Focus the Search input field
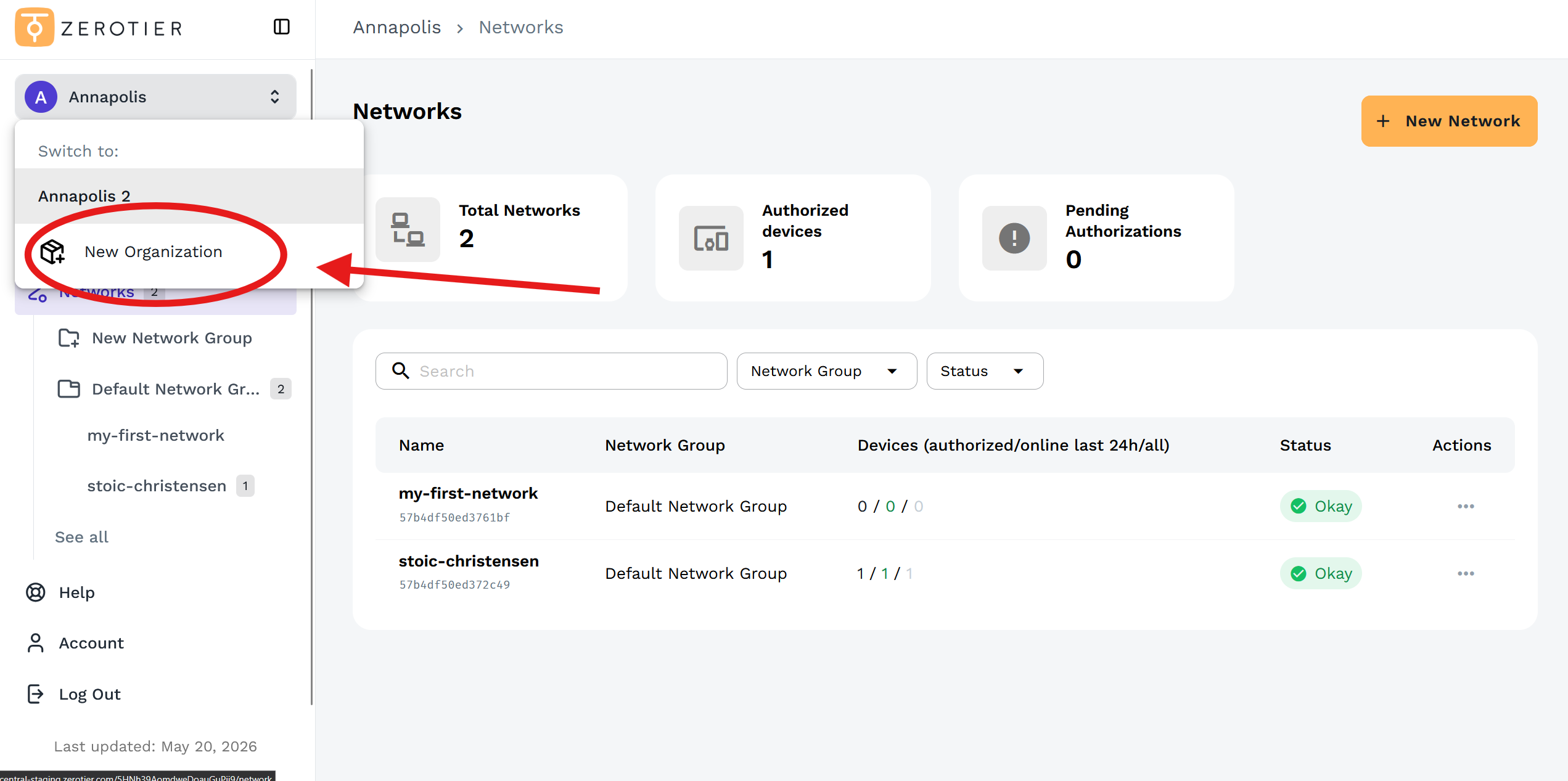This screenshot has width=1568, height=781. point(551,371)
